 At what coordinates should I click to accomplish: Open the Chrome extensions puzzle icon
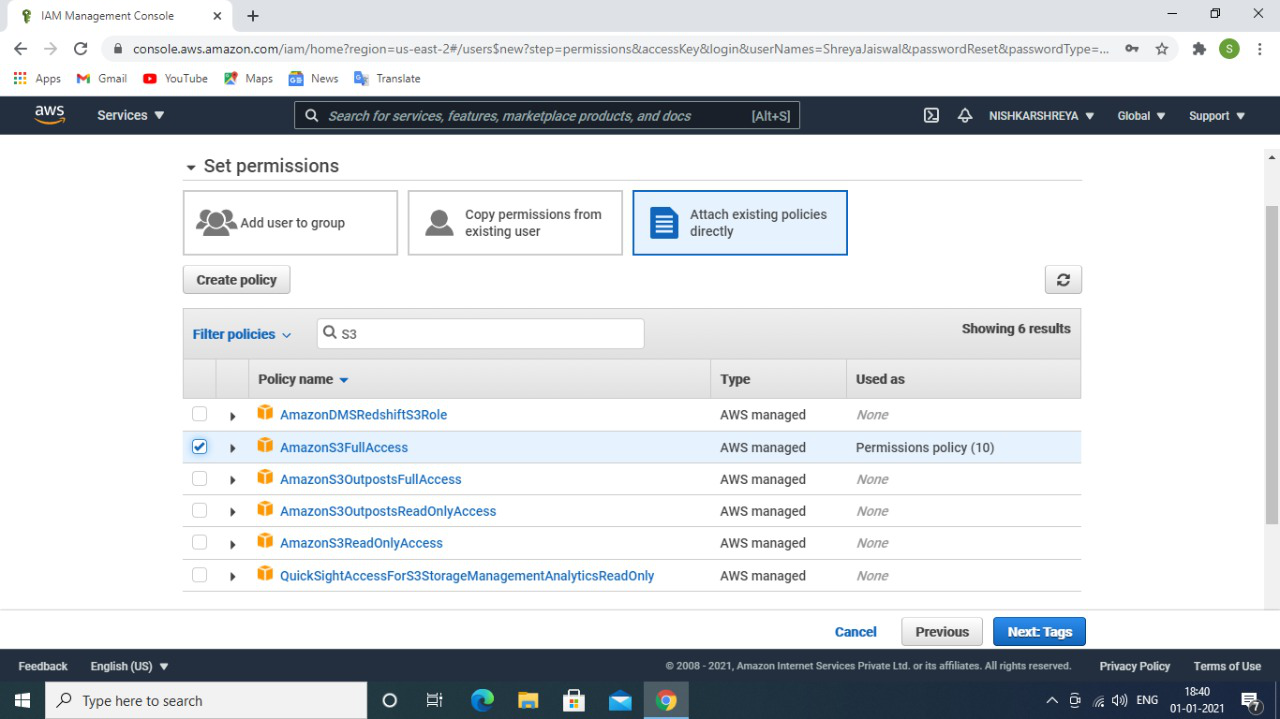1199,49
